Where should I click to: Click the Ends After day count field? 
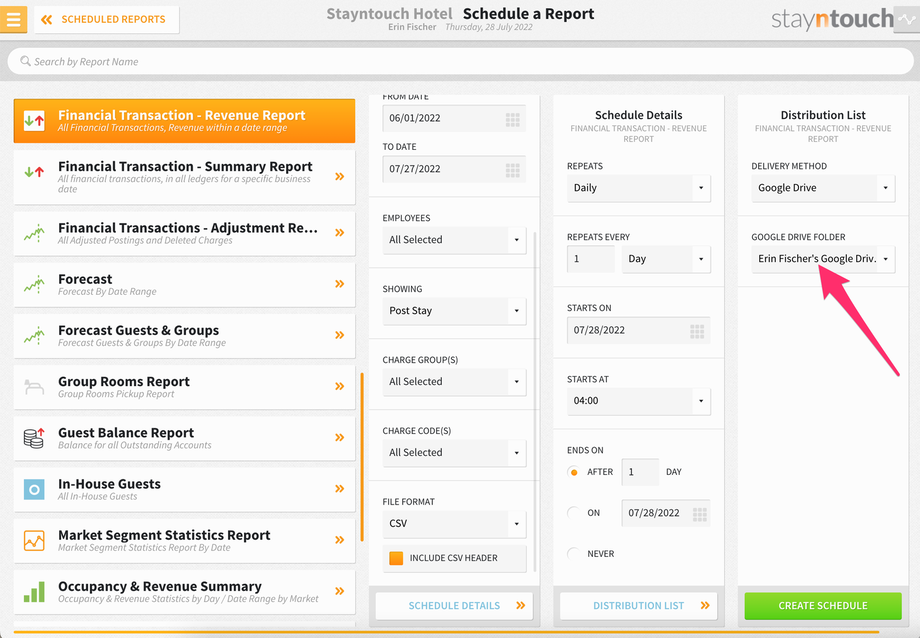click(640, 472)
